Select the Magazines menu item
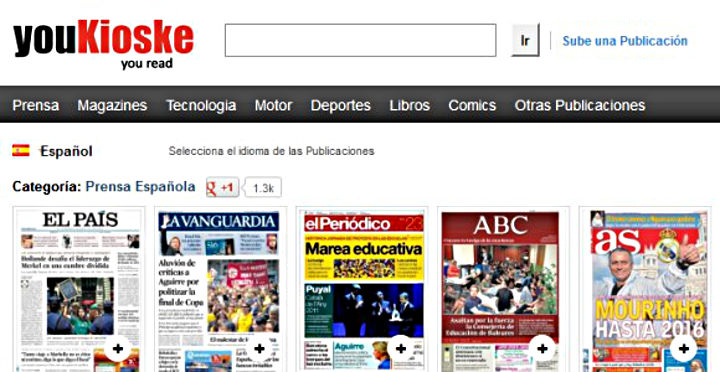 (x=112, y=106)
